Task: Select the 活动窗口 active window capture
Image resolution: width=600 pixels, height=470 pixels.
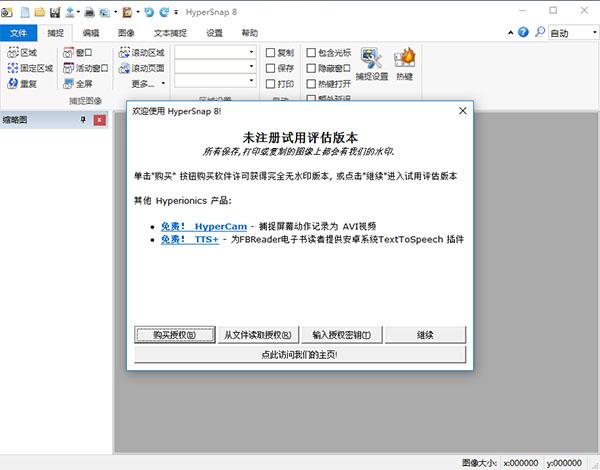Action: click(86, 68)
